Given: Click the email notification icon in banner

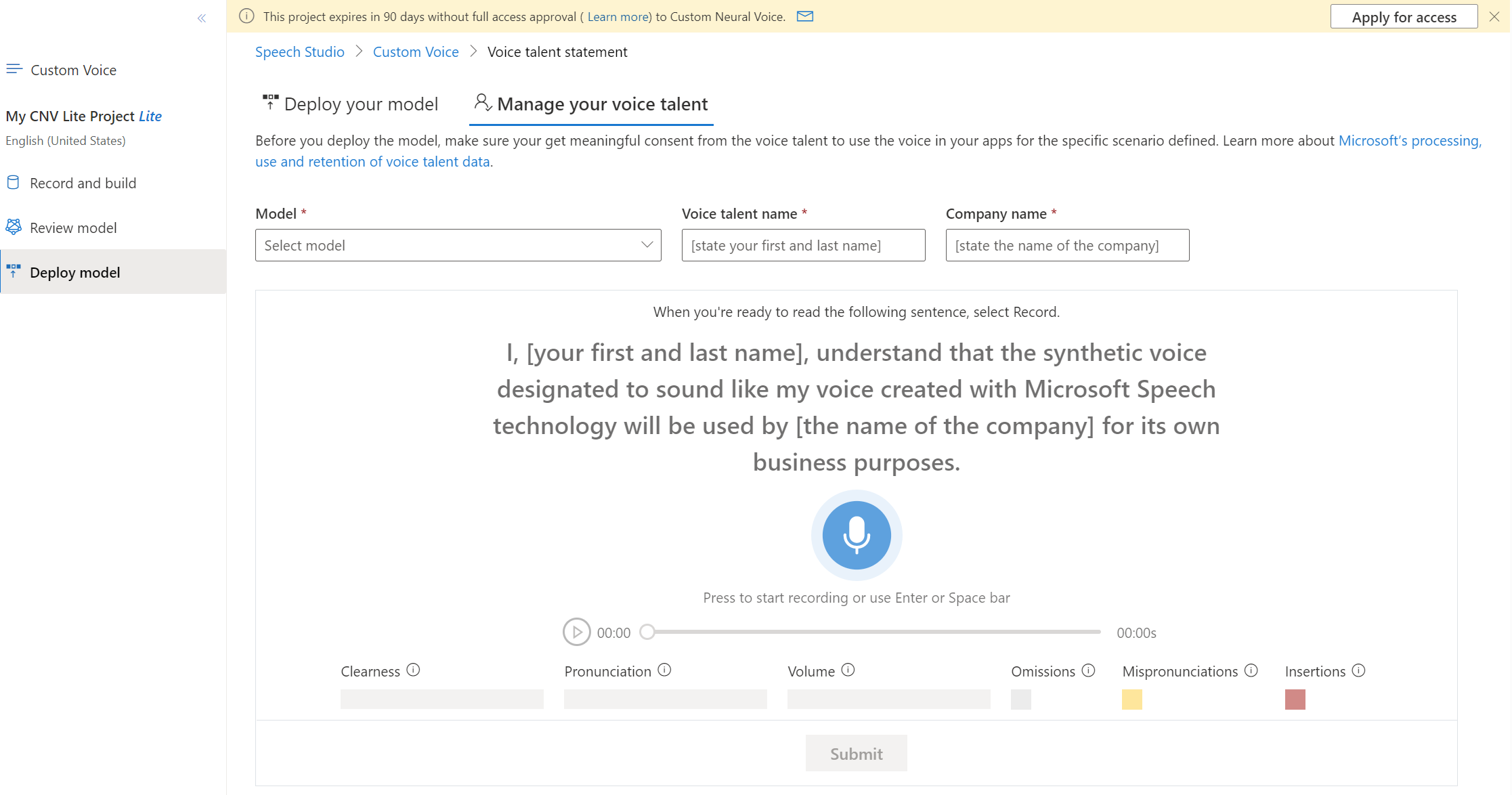Looking at the screenshot, I should click(807, 16).
